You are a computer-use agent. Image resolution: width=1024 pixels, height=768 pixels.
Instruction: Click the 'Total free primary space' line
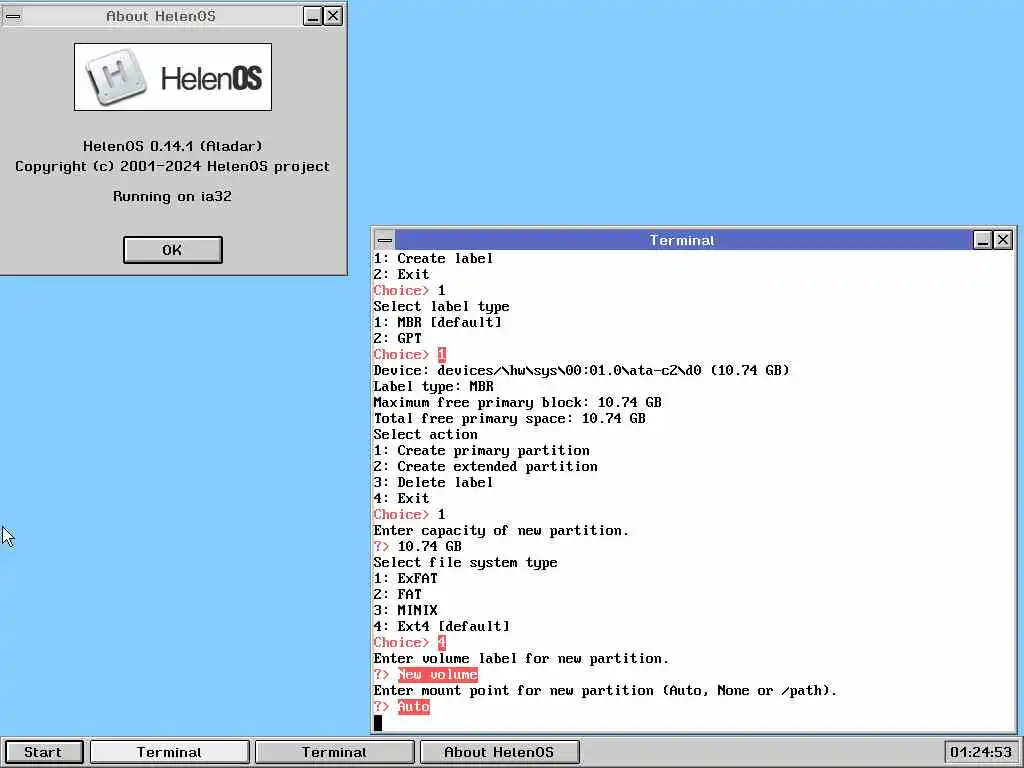(509, 419)
